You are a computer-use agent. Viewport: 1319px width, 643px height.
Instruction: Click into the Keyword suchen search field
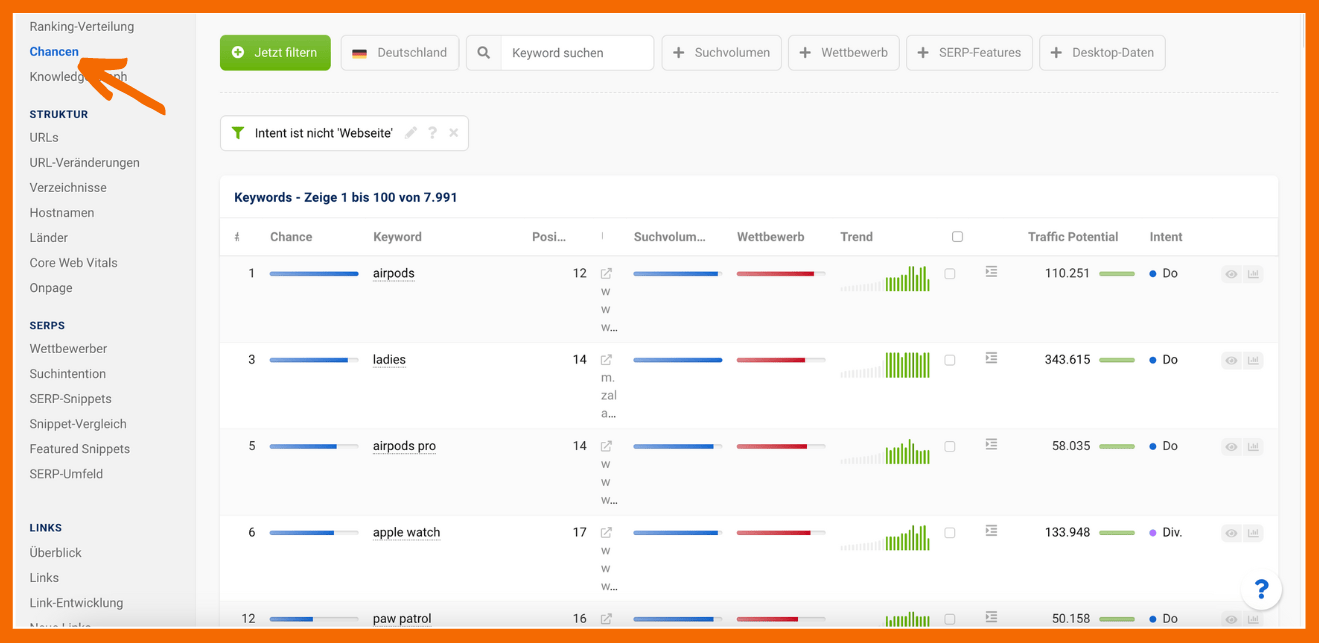click(576, 53)
